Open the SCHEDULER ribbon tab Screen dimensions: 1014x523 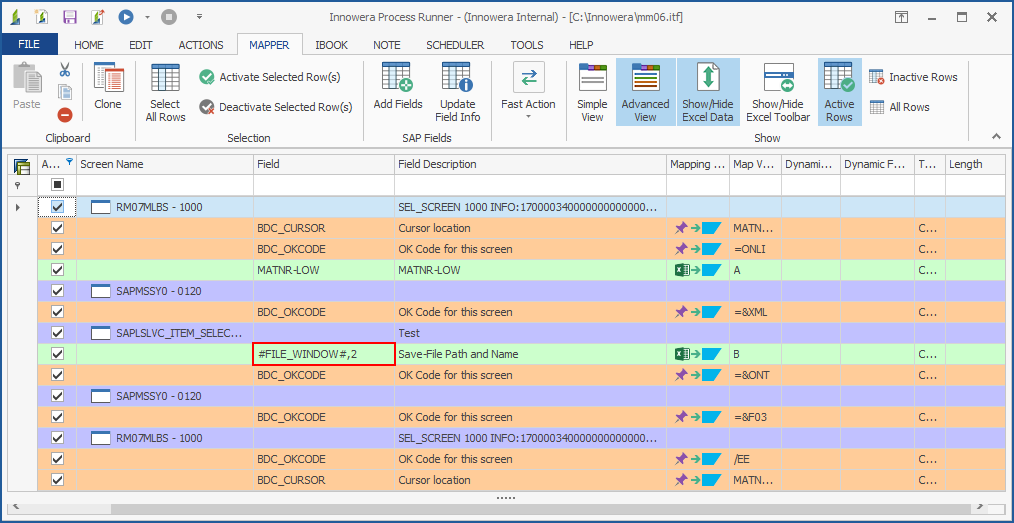tap(454, 45)
